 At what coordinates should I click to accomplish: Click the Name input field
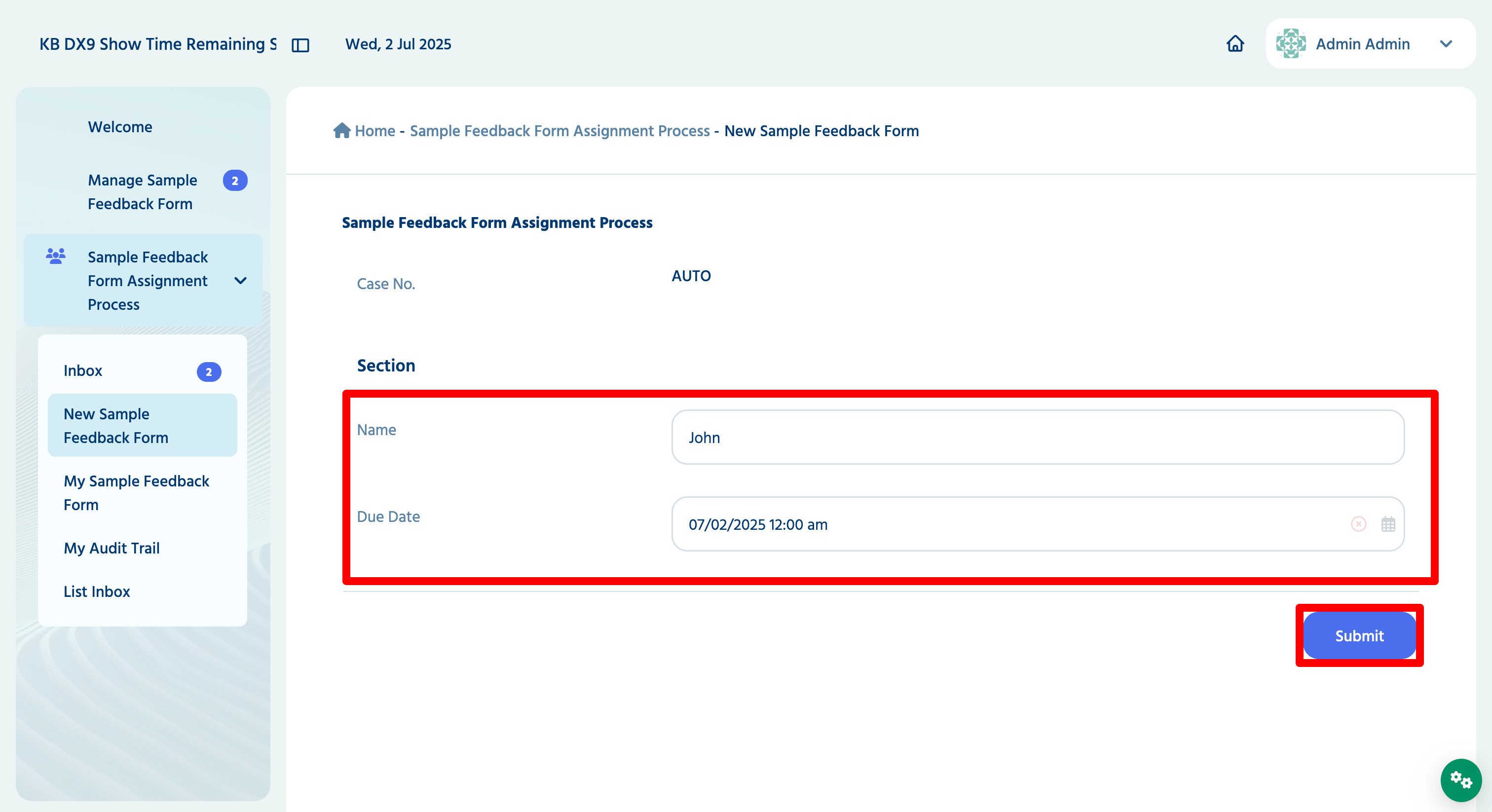[x=1037, y=437]
